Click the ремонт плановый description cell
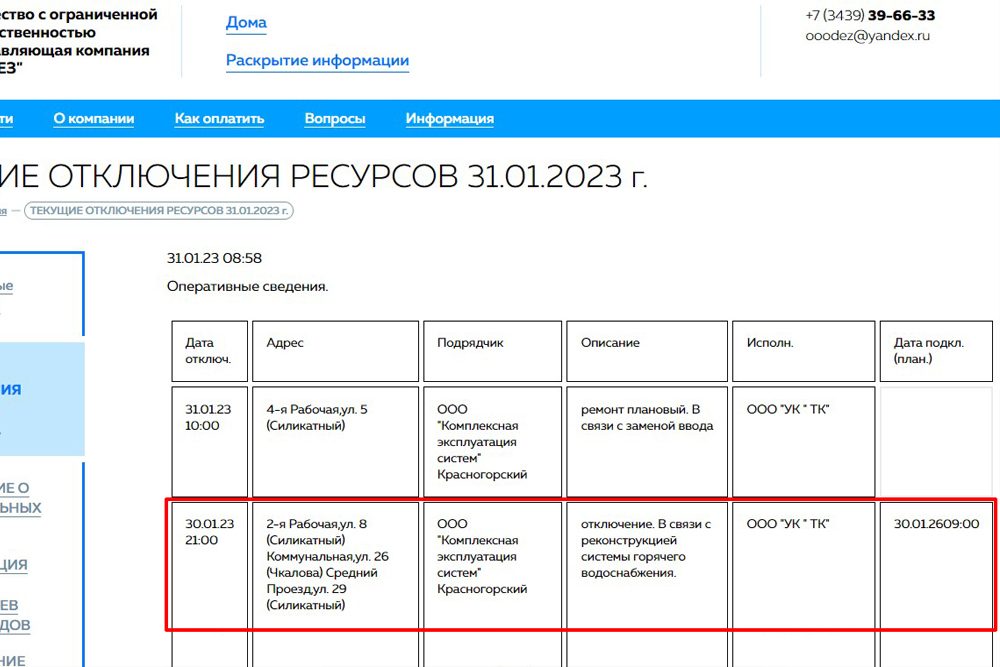This screenshot has height=667, width=1000. click(x=647, y=441)
